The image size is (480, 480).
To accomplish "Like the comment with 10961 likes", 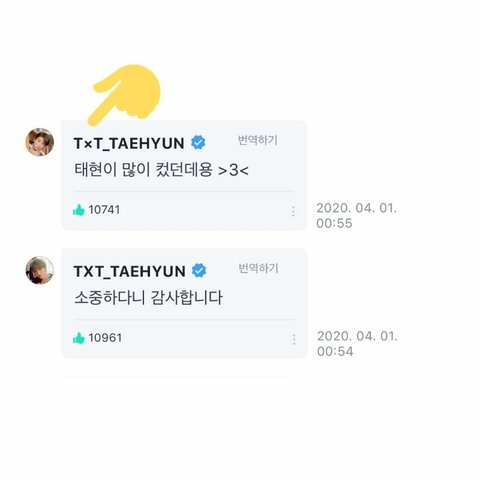I will click(x=79, y=338).
